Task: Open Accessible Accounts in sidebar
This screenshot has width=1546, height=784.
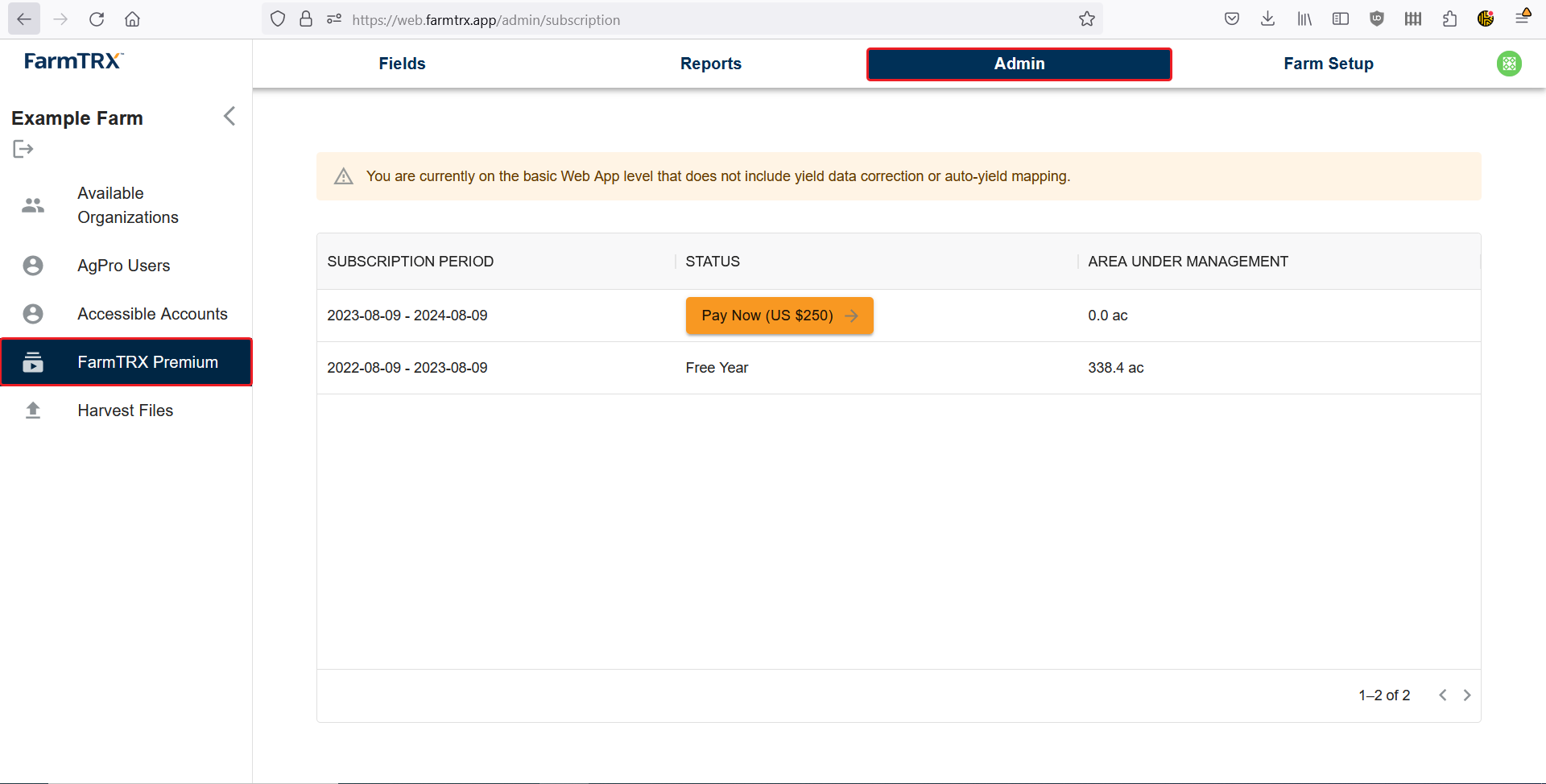Action: (x=126, y=314)
